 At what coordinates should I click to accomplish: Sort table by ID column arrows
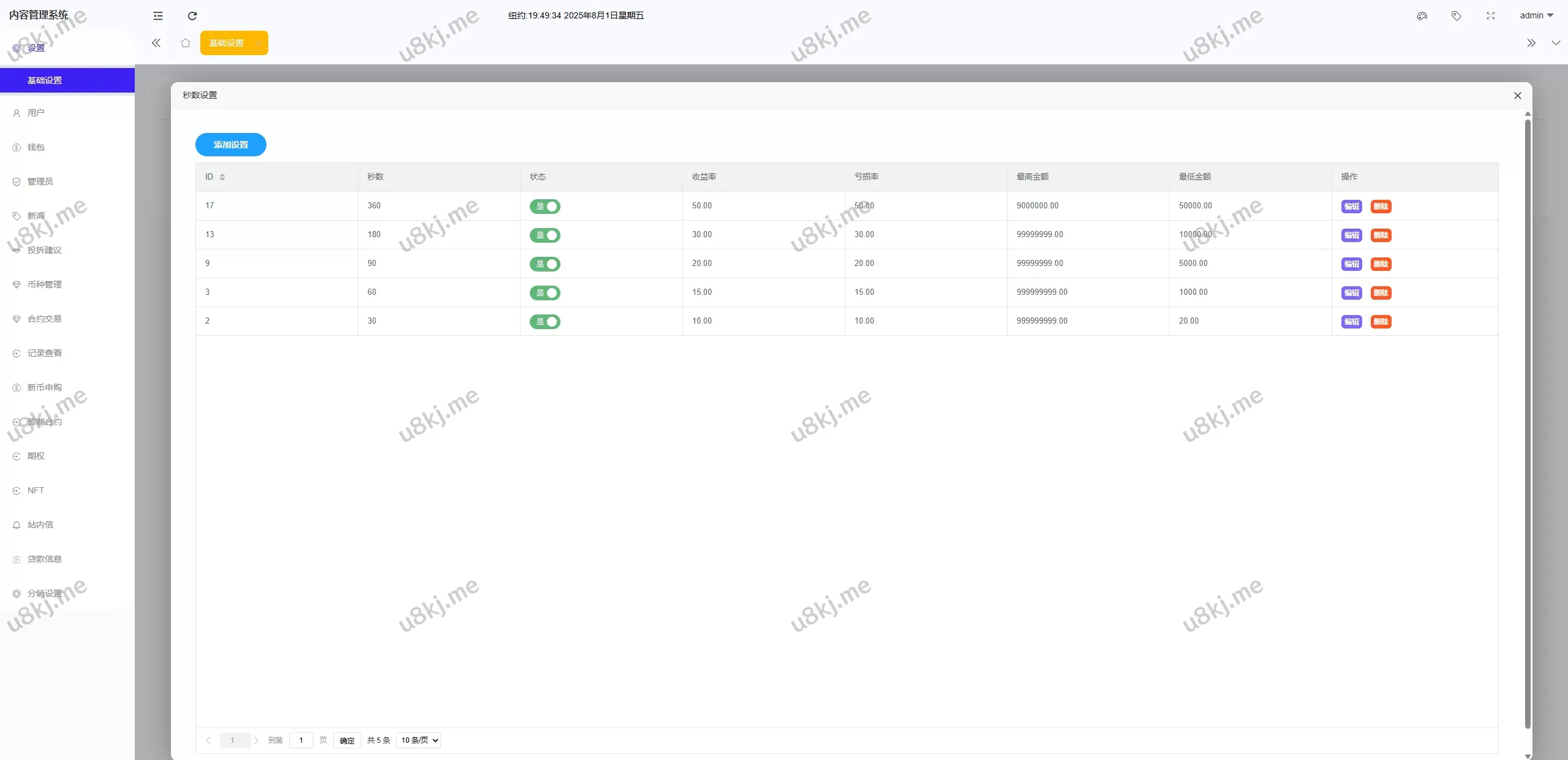pos(222,177)
